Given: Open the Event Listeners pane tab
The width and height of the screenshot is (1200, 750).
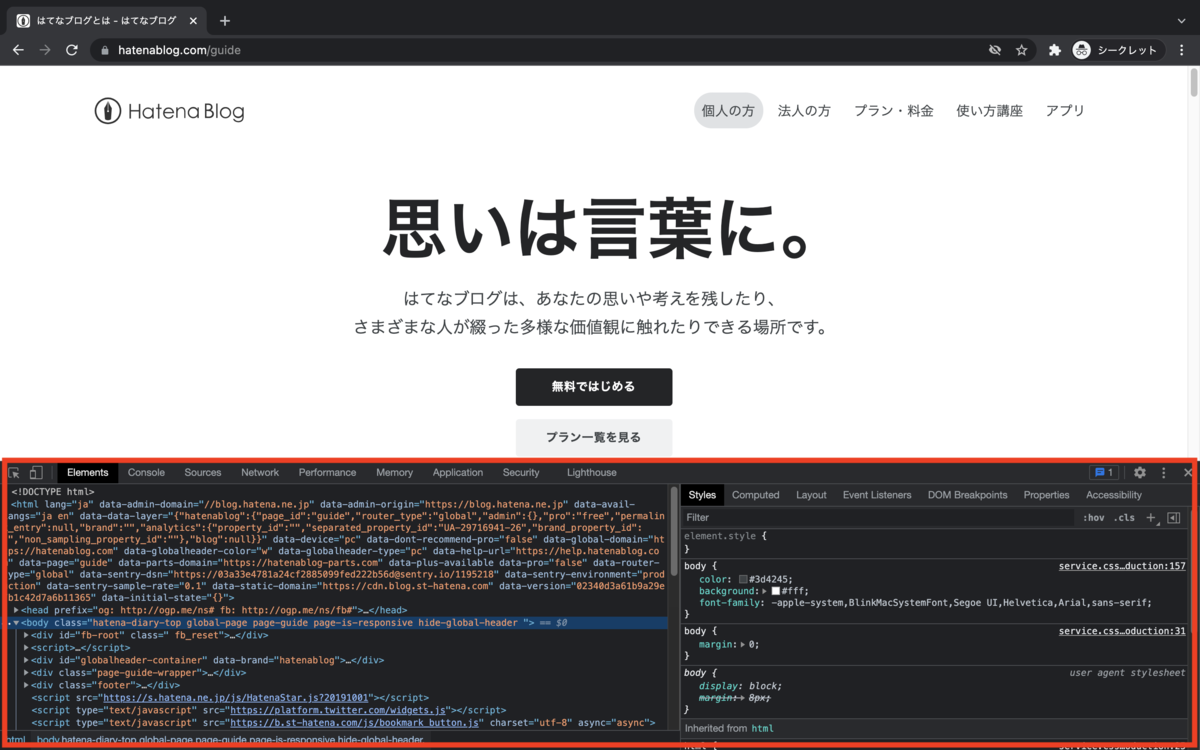Looking at the screenshot, I should pos(877,495).
